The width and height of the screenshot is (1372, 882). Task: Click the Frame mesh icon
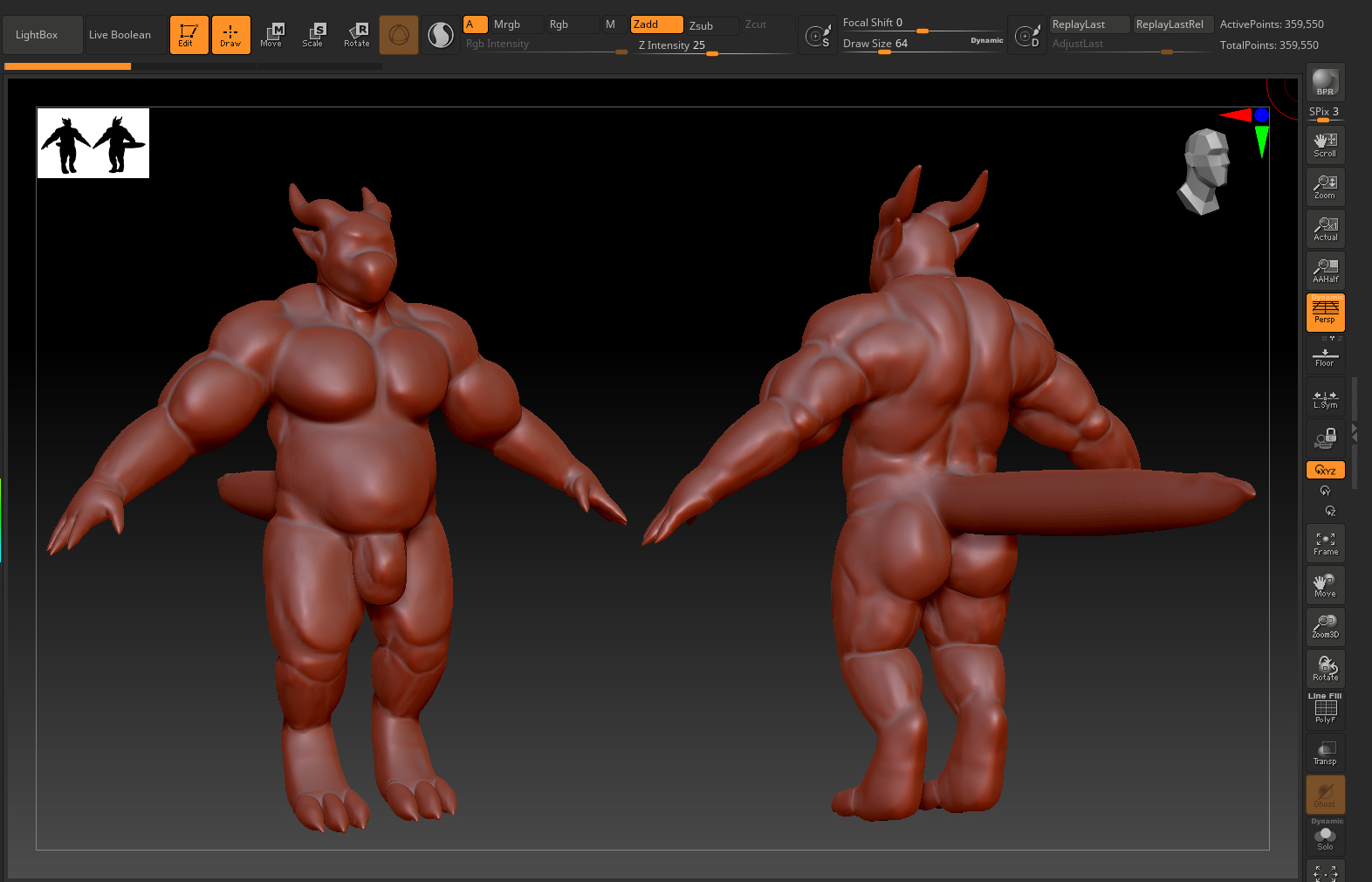[x=1325, y=543]
